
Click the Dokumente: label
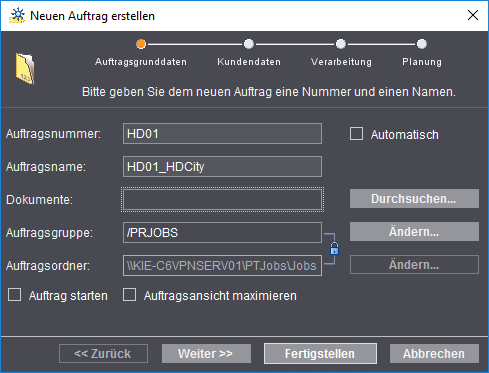[x=39, y=200]
